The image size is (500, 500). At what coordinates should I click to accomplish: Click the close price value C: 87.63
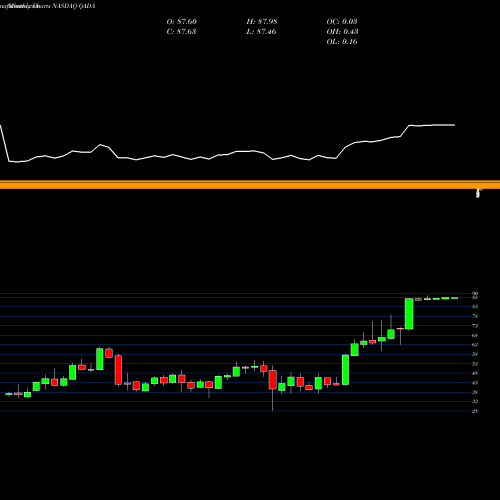[x=181, y=31]
